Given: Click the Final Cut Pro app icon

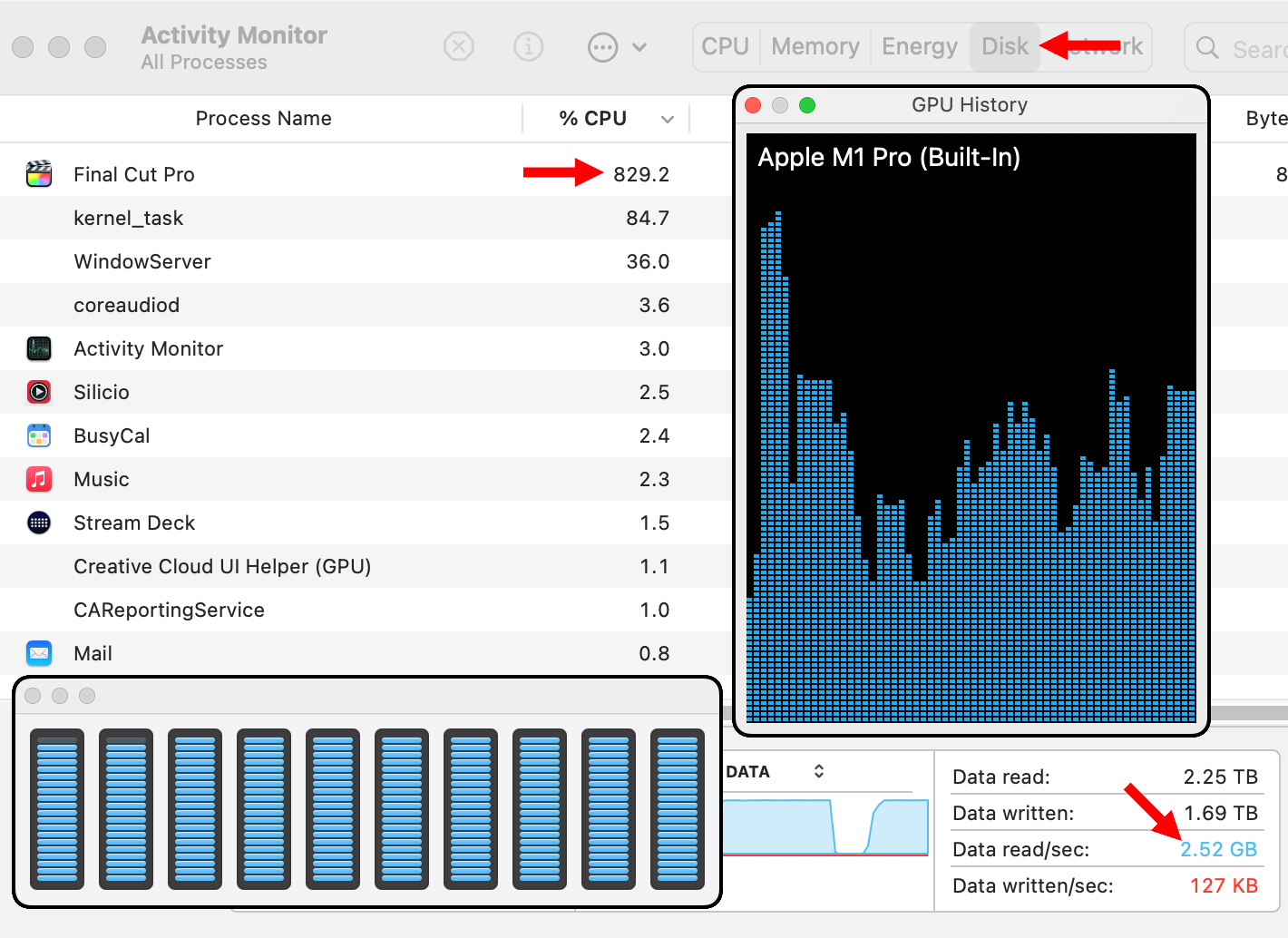Looking at the screenshot, I should (39, 174).
